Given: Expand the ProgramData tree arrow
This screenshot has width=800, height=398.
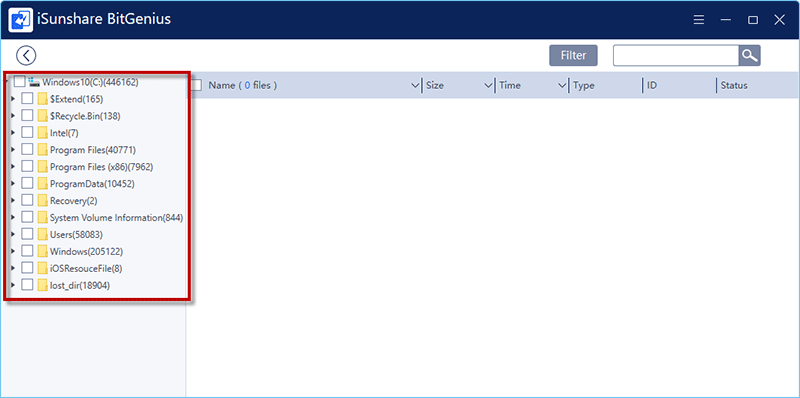Looking at the screenshot, I should pyautogui.click(x=13, y=183).
